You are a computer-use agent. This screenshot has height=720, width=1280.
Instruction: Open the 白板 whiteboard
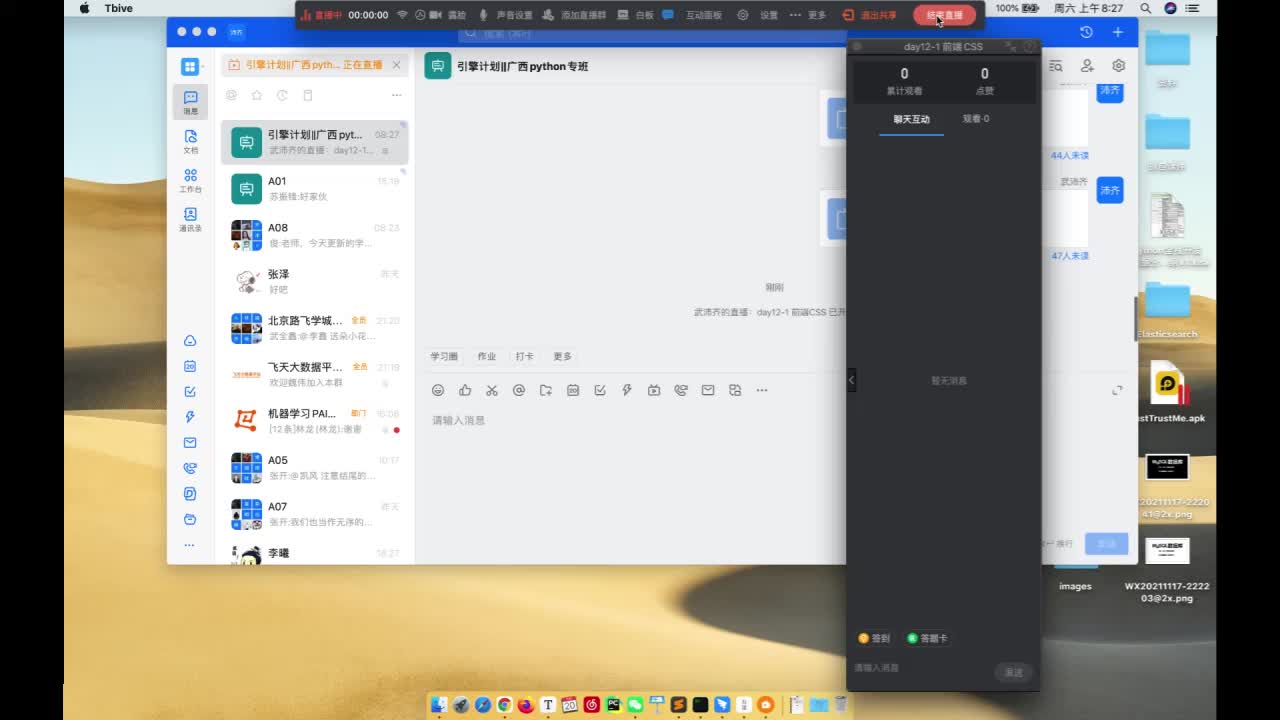636,15
